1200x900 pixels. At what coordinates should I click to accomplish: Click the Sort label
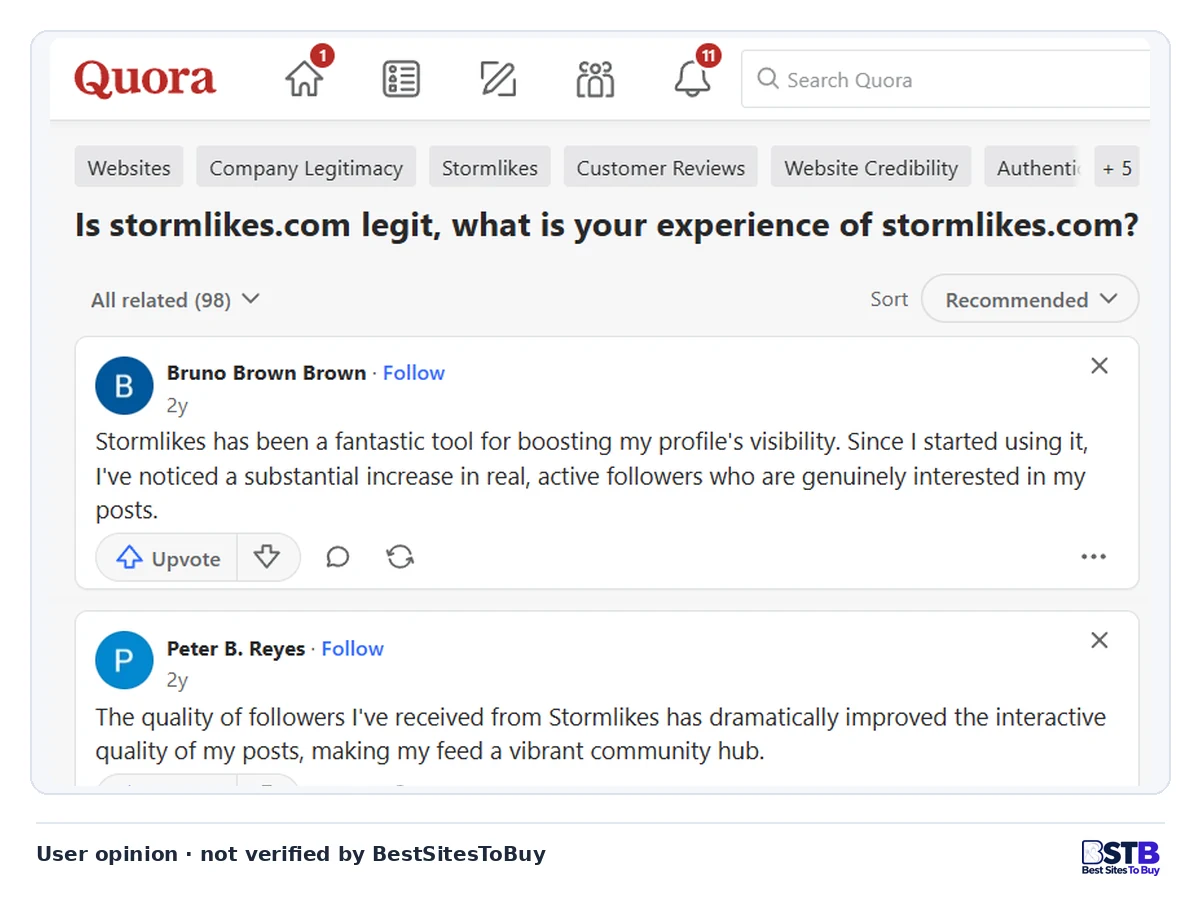[889, 299]
